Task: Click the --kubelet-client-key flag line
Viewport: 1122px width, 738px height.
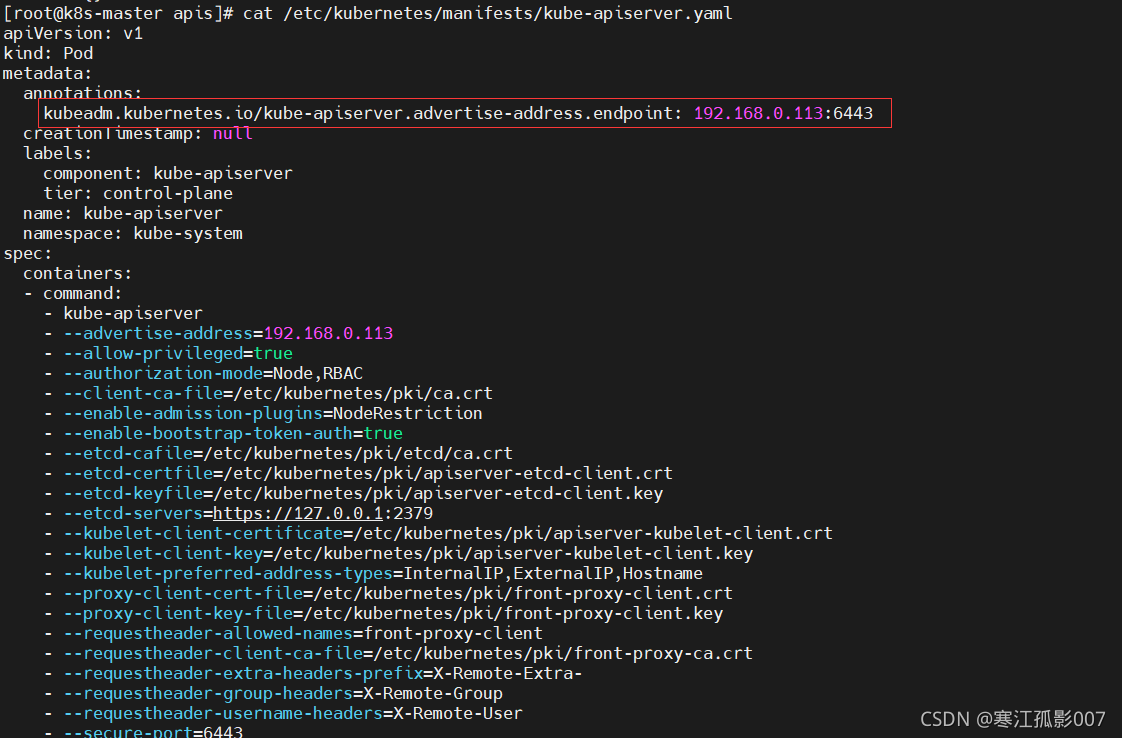Action: (x=398, y=554)
